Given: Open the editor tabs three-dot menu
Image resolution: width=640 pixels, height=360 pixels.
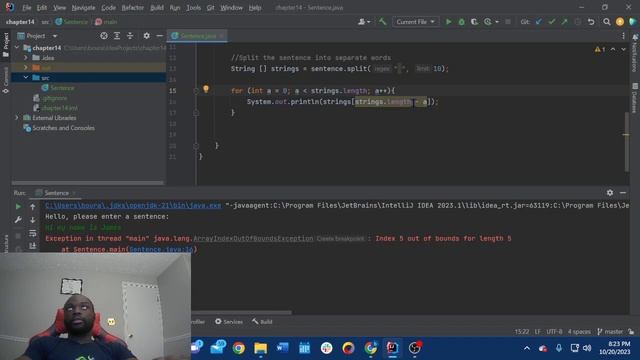Looking at the screenshot, I should tap(623, 36).
